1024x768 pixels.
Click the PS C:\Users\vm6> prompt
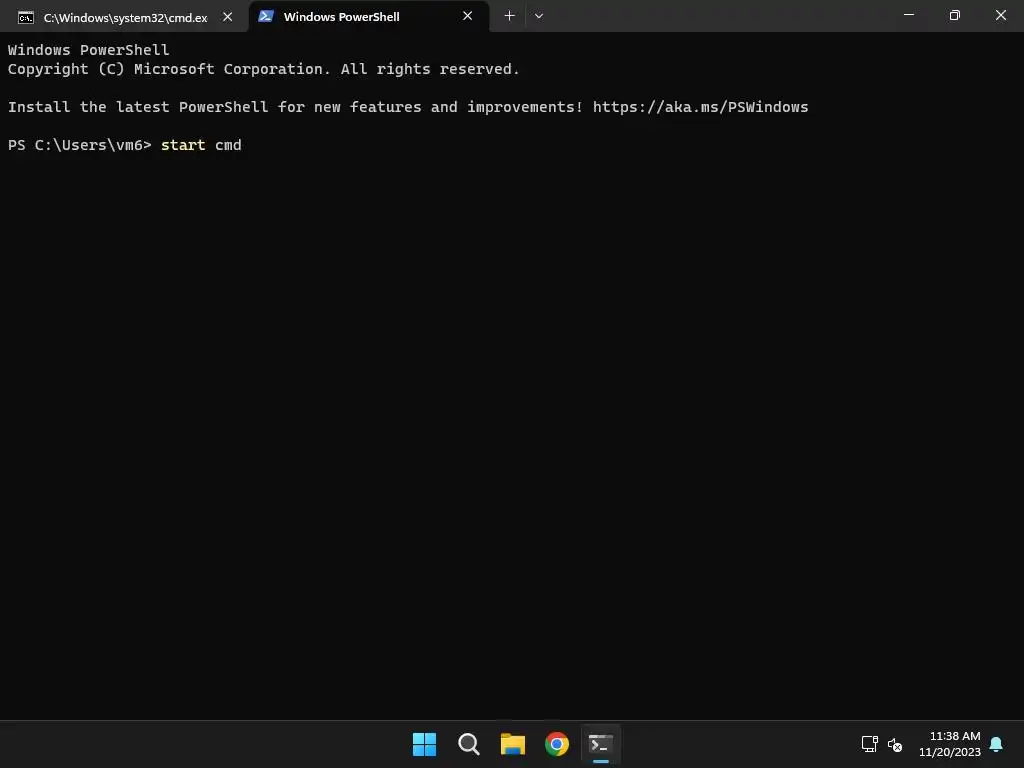(x=79, y=145)
